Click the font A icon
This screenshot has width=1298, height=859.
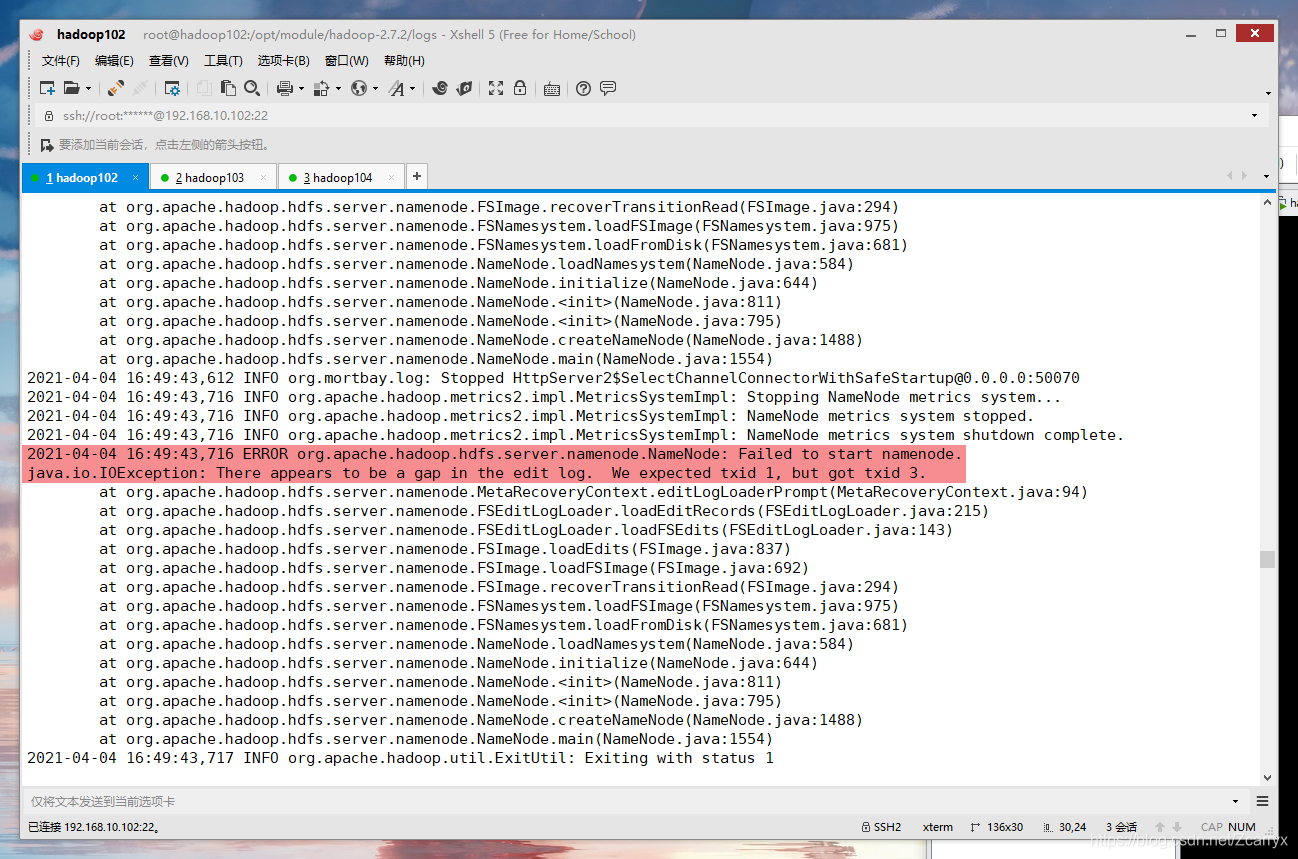[x=397, y=88]
